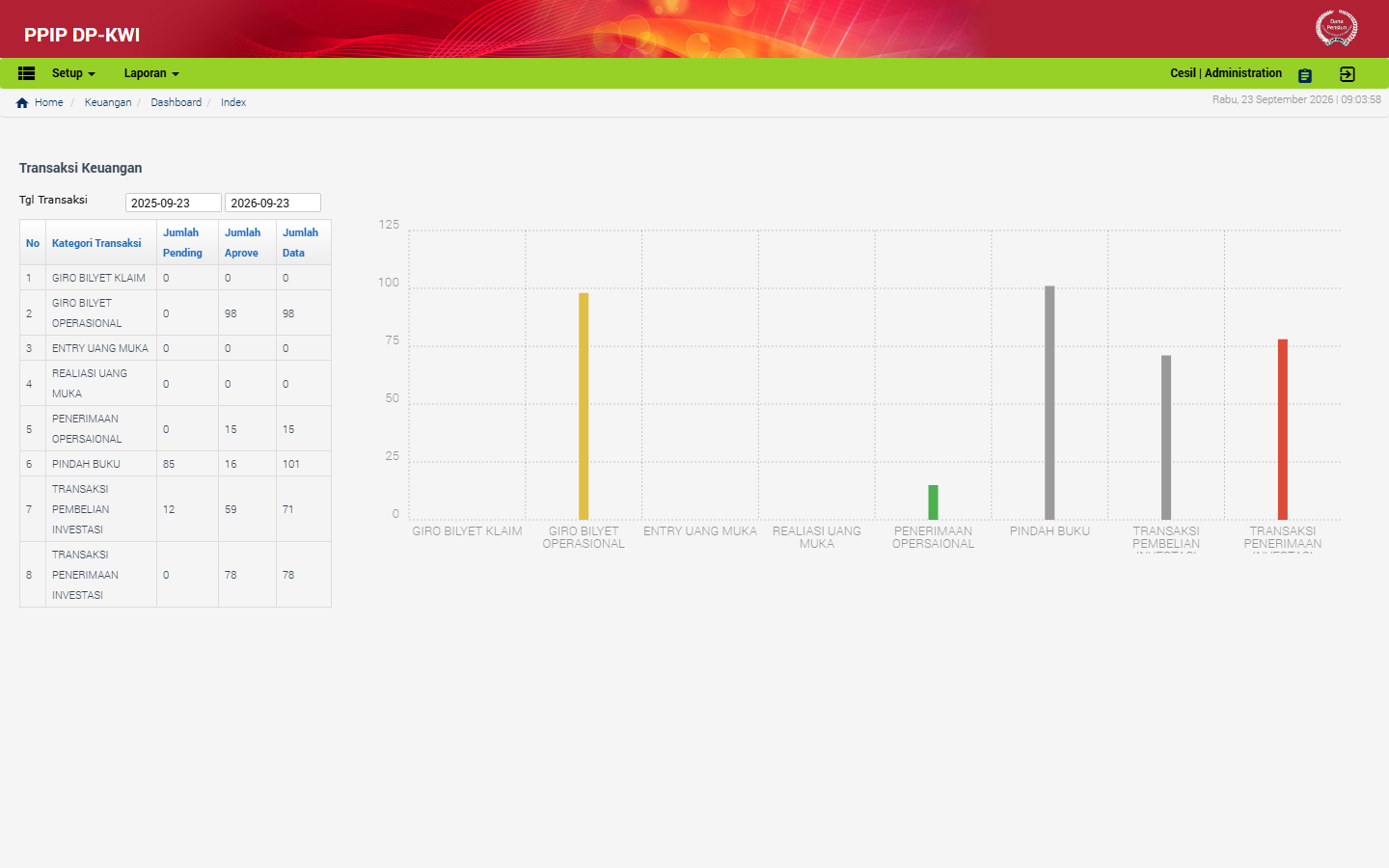Click the ENTRY UANG MUKA chart axis label
Screen dimensions: 1389x868
click(700, 531)
